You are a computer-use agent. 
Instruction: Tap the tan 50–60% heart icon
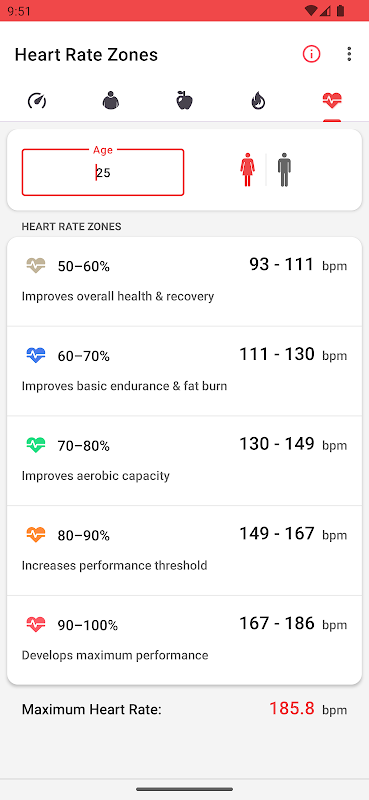(x=36, y=265)
